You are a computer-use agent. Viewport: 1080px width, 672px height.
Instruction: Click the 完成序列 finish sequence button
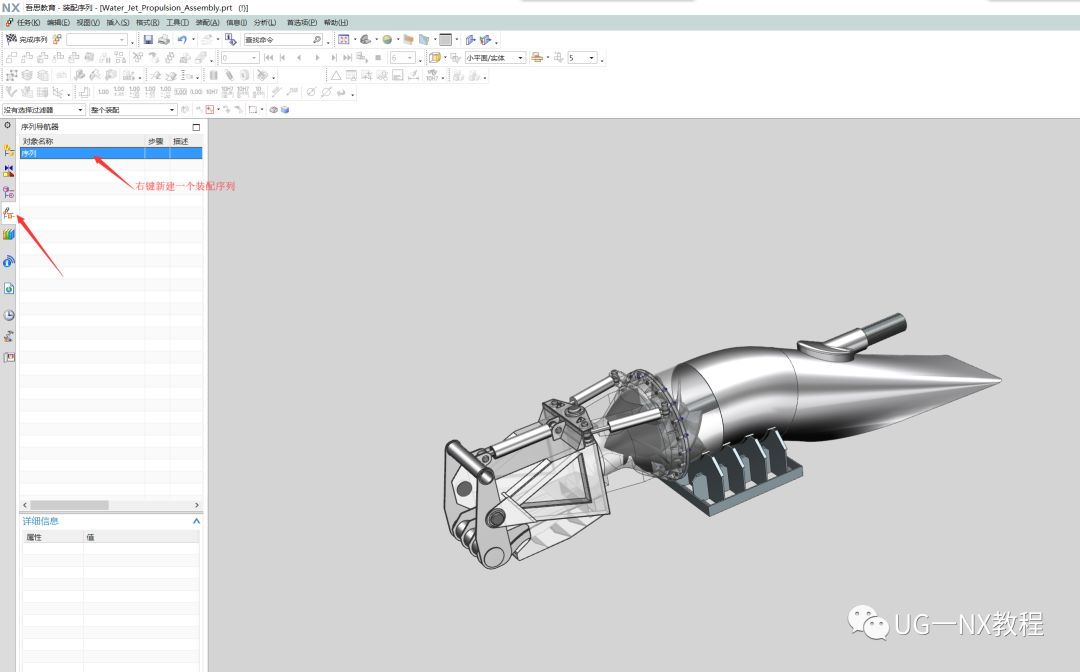[x=27, y=40]
